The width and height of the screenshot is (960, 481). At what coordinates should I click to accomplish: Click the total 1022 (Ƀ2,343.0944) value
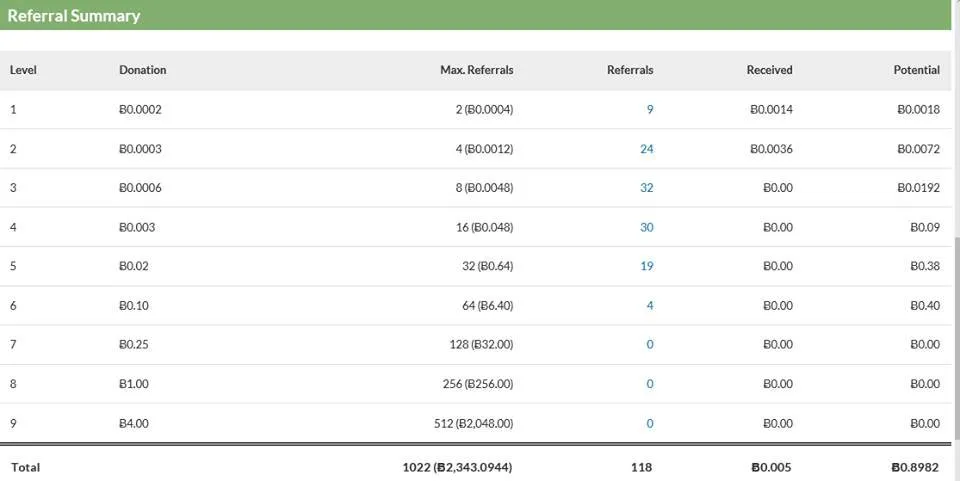coord(457,468)
